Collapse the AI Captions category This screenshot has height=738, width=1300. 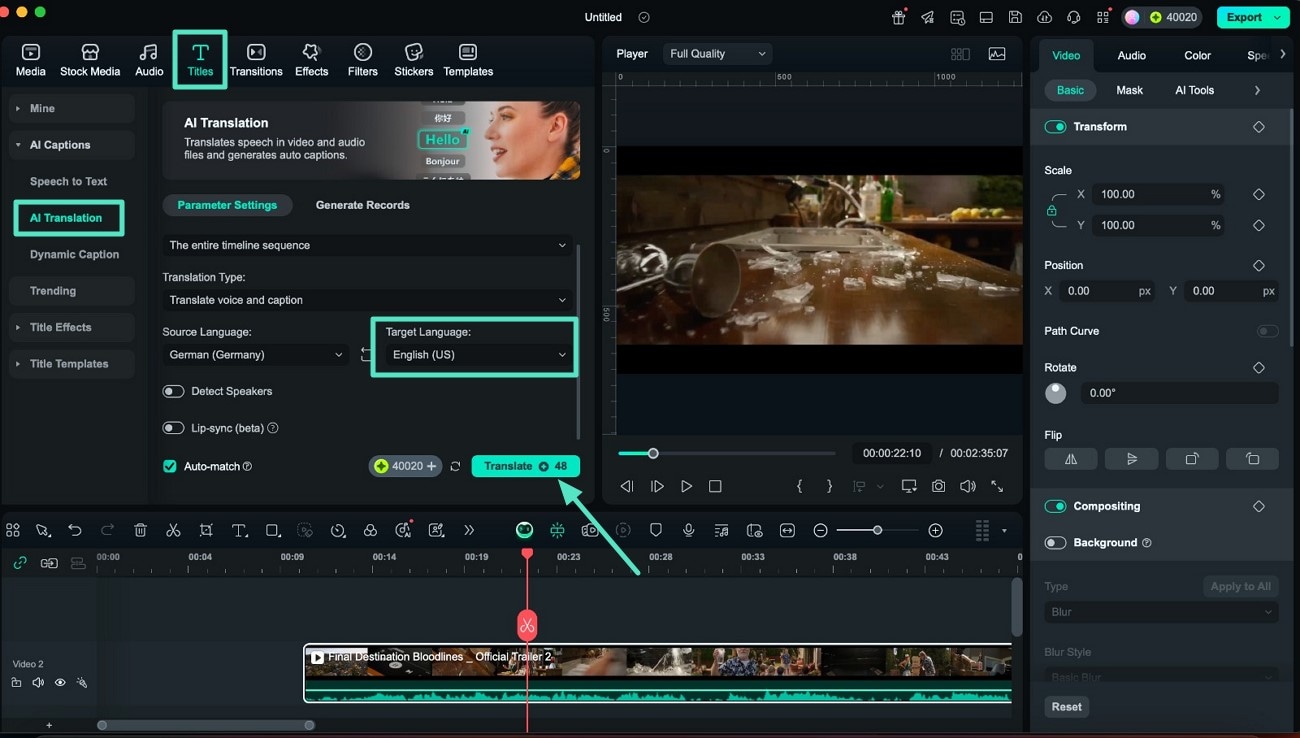(x=72, y=145)
